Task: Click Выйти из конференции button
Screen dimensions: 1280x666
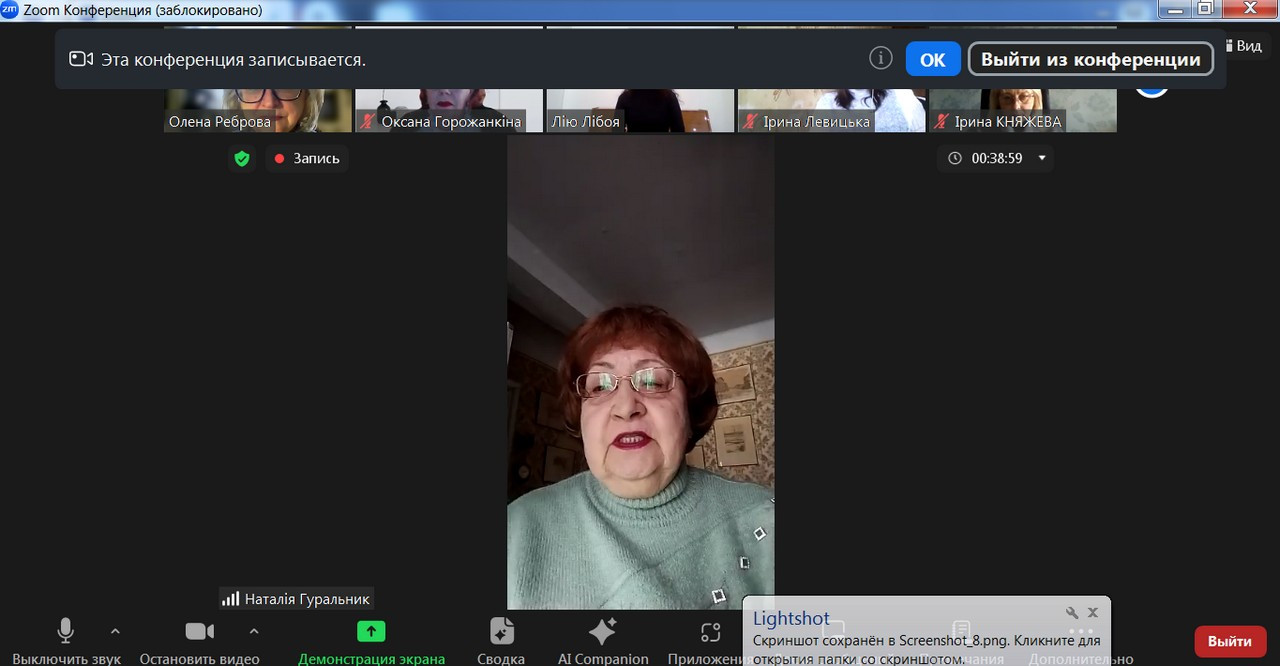Action: point(1090,59)
